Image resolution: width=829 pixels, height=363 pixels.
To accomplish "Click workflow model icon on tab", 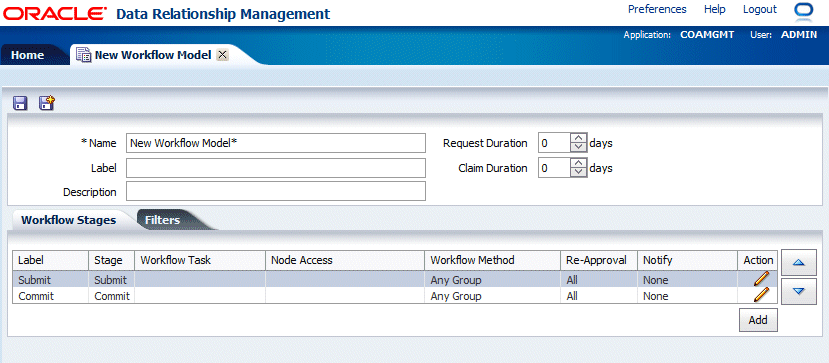I will [x=84, y=55].
